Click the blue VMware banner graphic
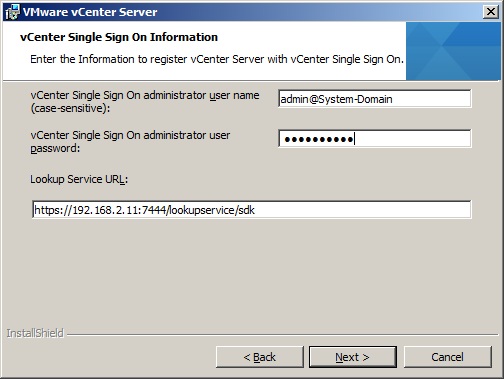 (x=453, y=51)
